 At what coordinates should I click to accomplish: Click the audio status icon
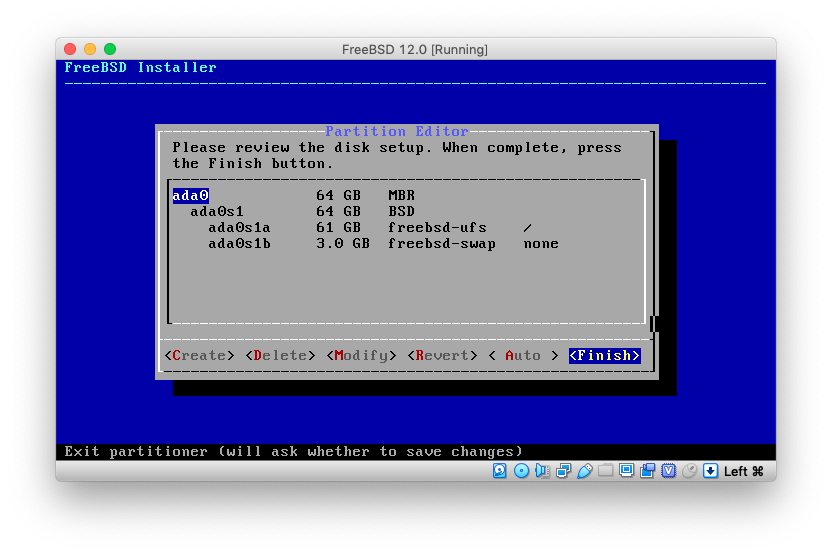pos(542,470)
